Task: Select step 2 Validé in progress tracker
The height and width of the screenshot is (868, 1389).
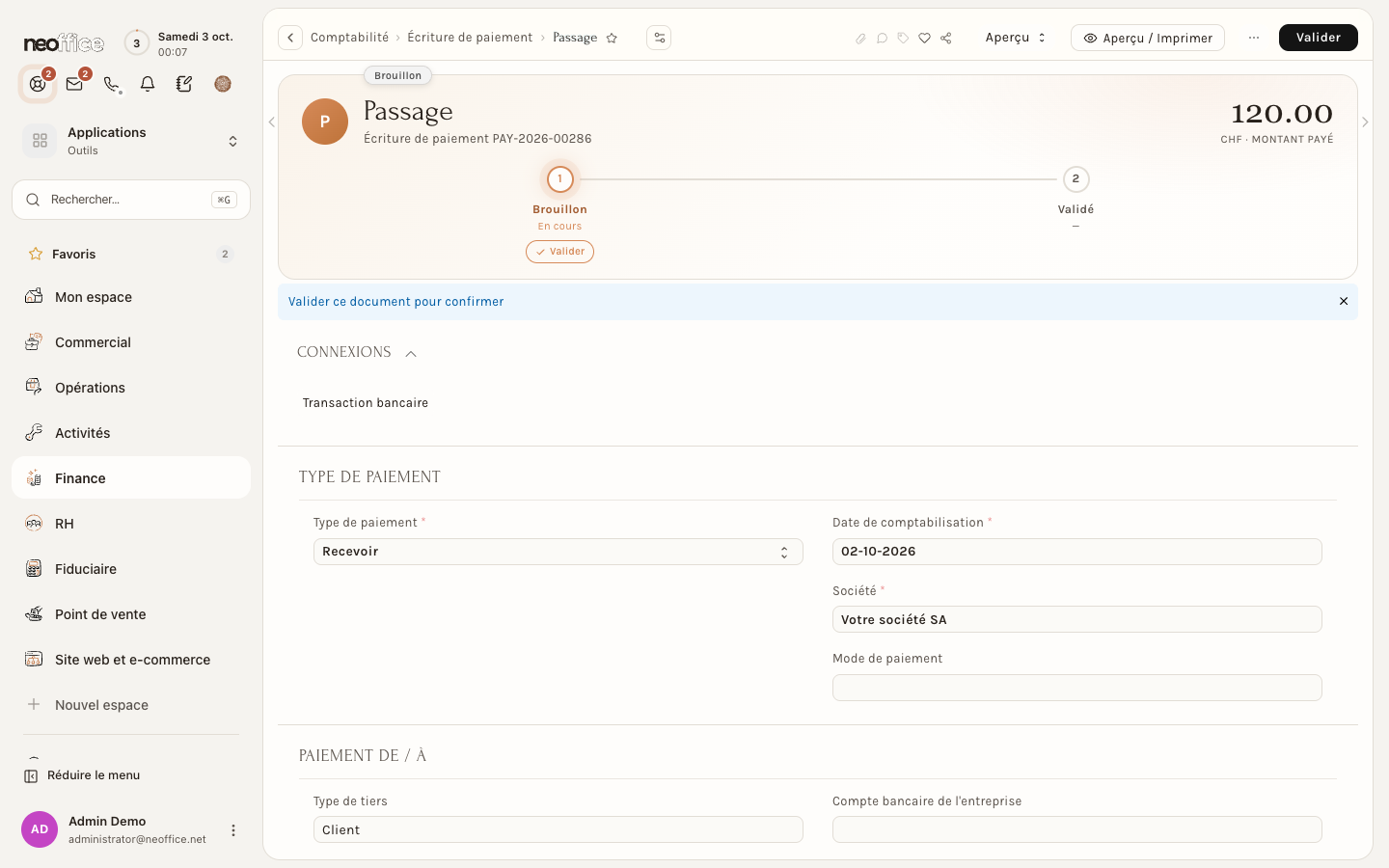Action: pos(1076,179)
